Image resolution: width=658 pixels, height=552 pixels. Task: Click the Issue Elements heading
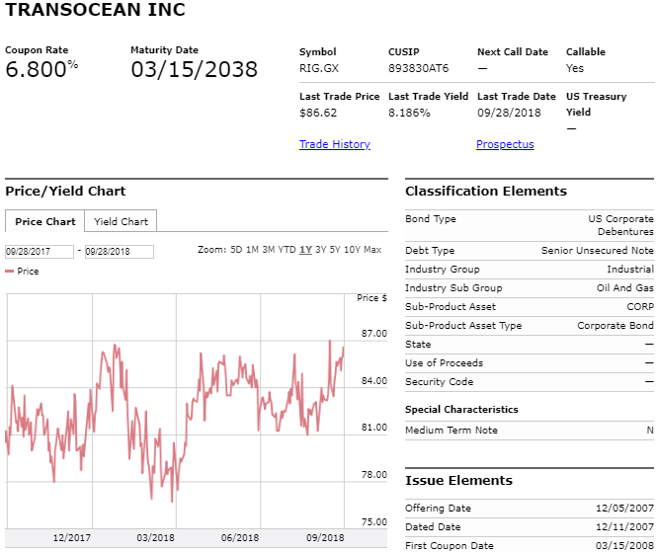pyautogui.click(x=459, y=480)
